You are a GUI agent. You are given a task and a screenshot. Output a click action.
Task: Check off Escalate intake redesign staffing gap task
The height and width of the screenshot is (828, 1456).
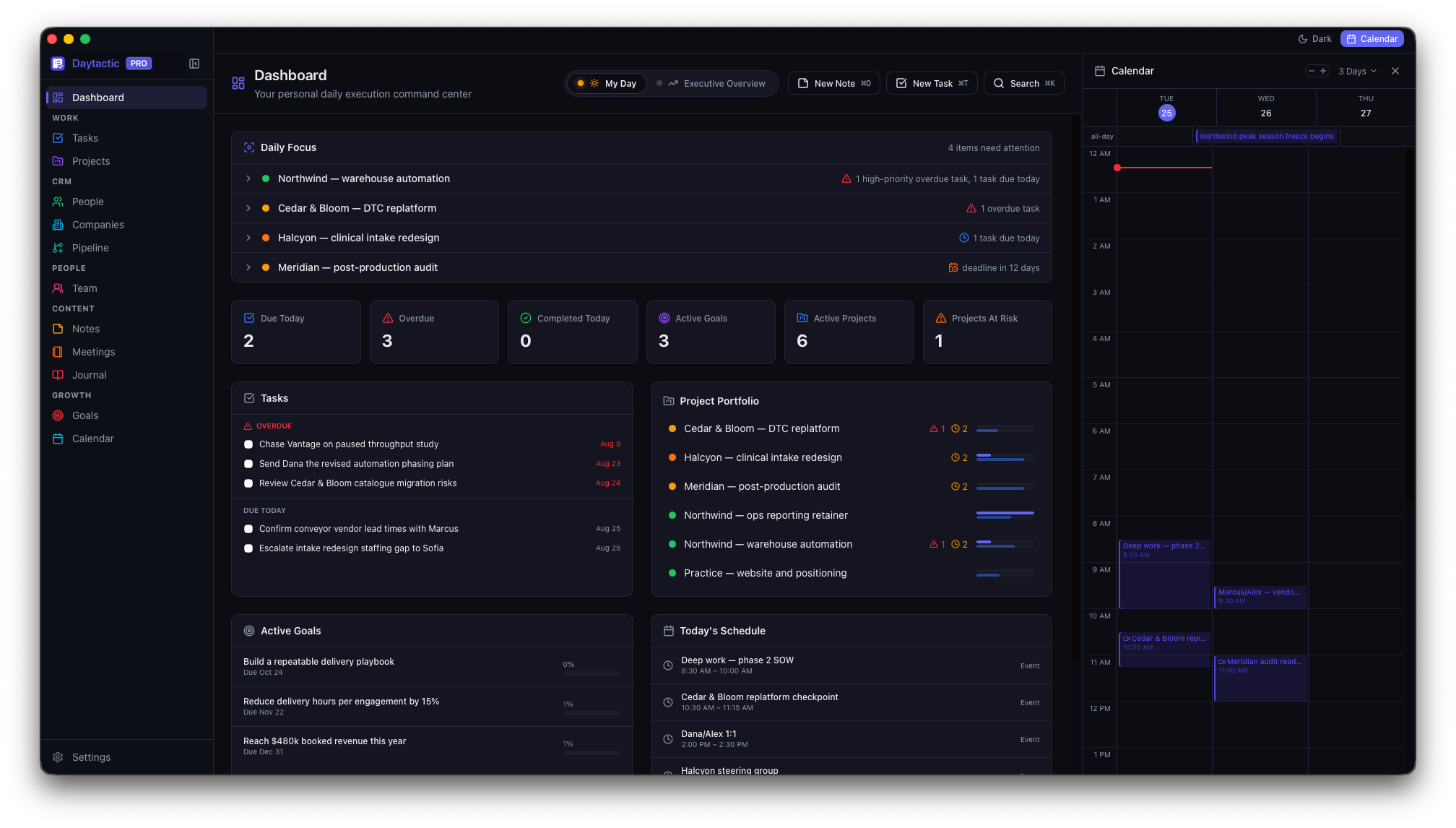pyautogui.click(x=248, y=548)
